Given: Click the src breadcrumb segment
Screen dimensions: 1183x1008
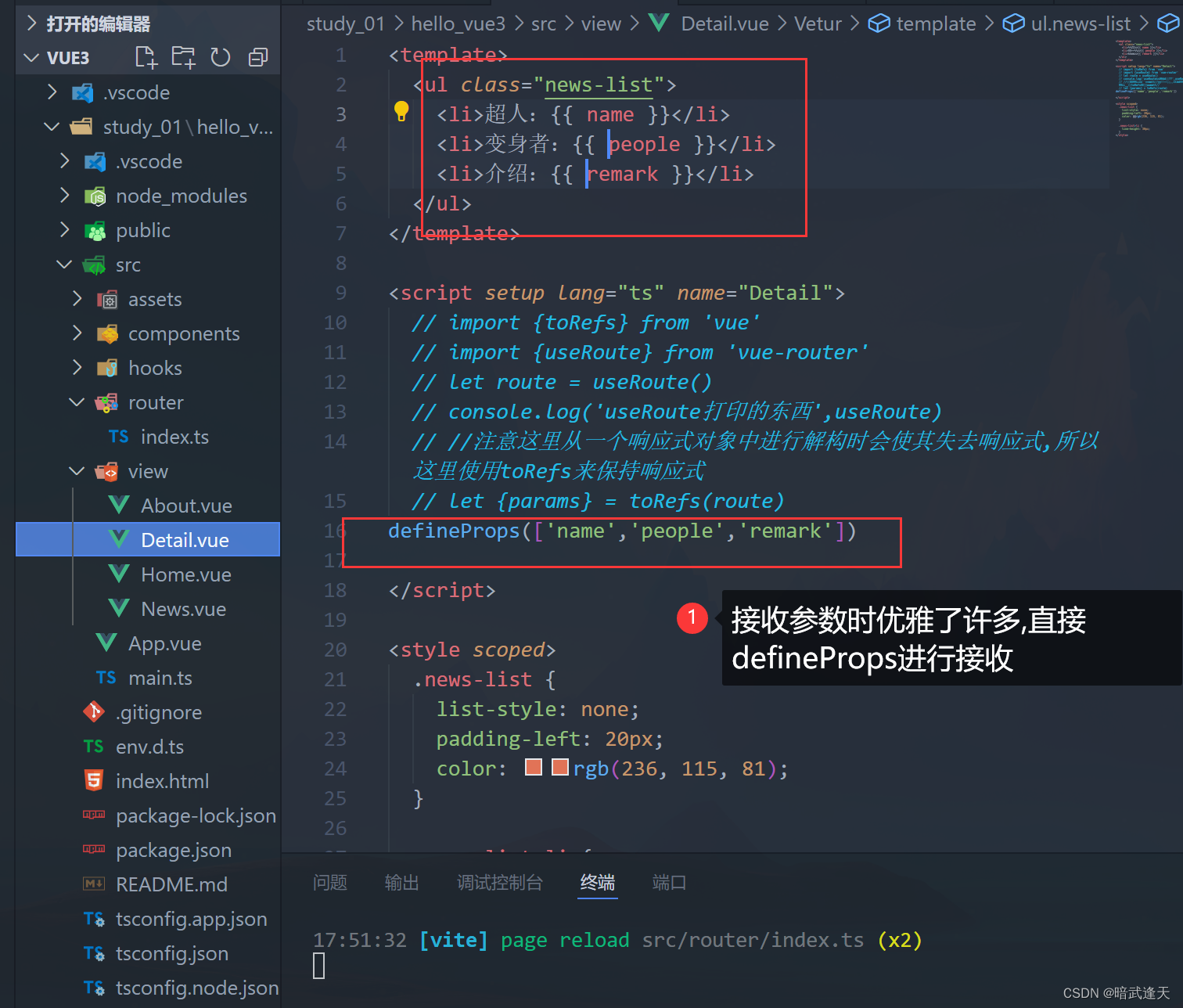Looking at the screenshot, I should (544, 23).
